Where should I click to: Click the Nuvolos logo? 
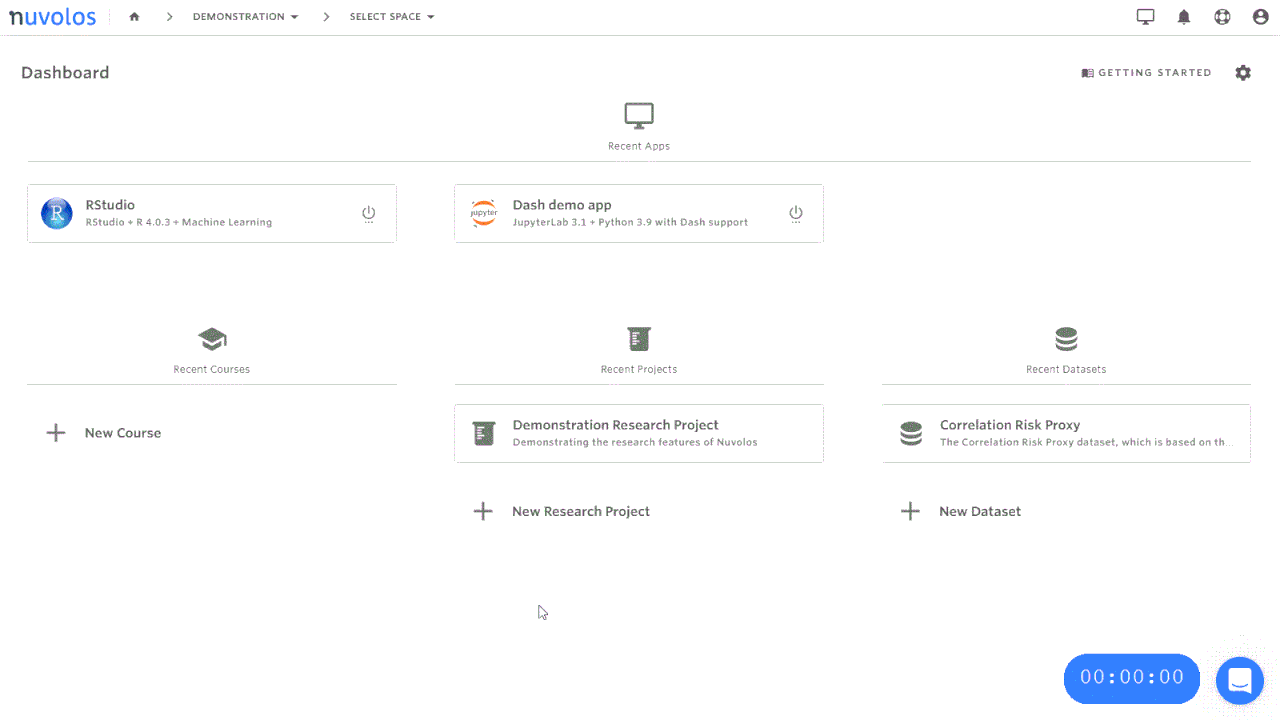click(53, 17)
